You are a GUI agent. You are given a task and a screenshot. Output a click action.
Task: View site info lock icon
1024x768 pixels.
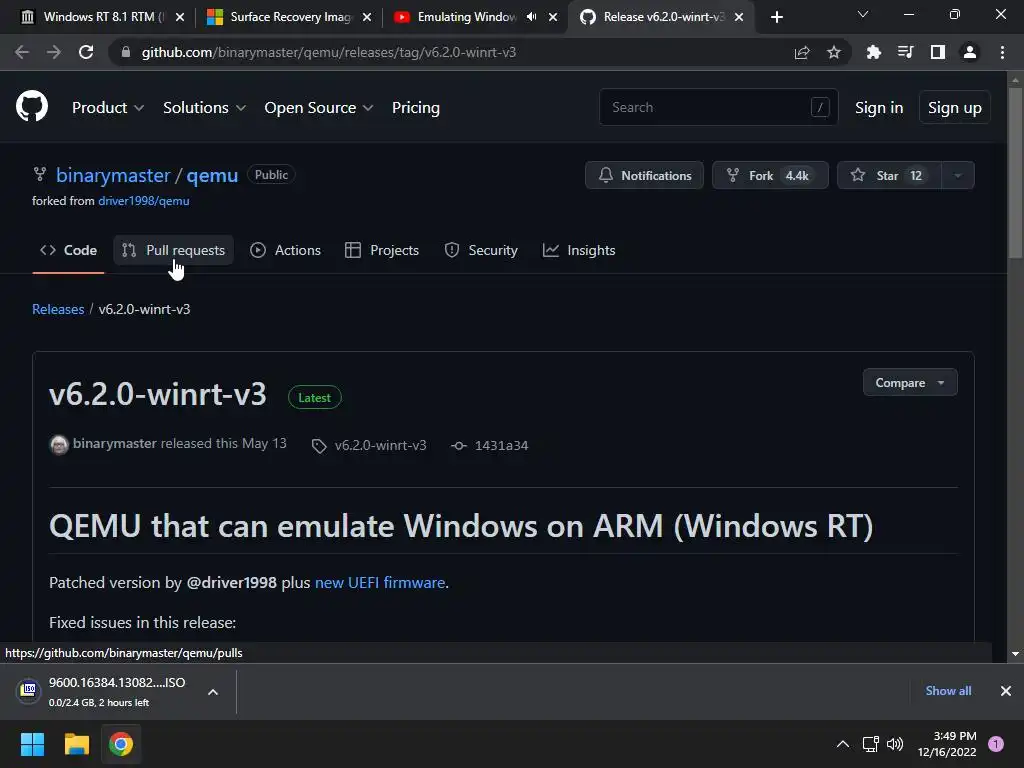(x=125, y=52)
